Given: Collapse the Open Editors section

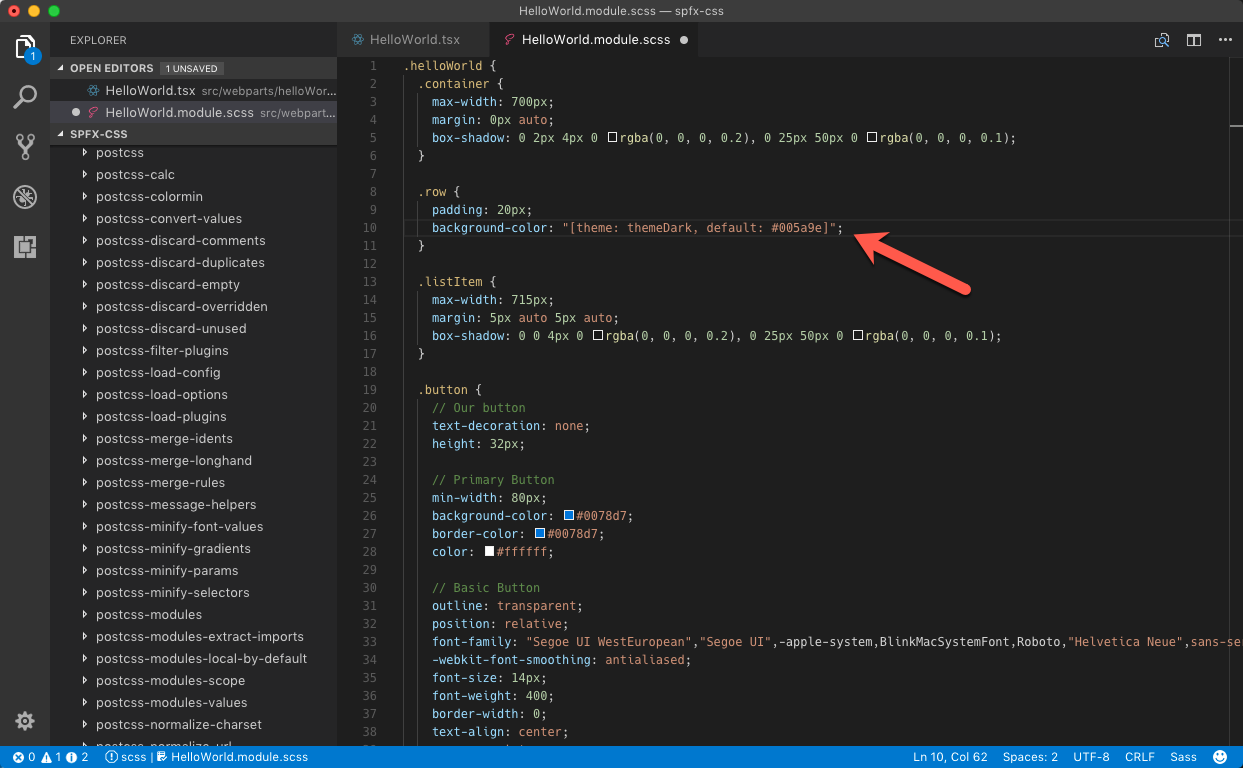Looking at the screenshot, I should [x=111, y=68].
